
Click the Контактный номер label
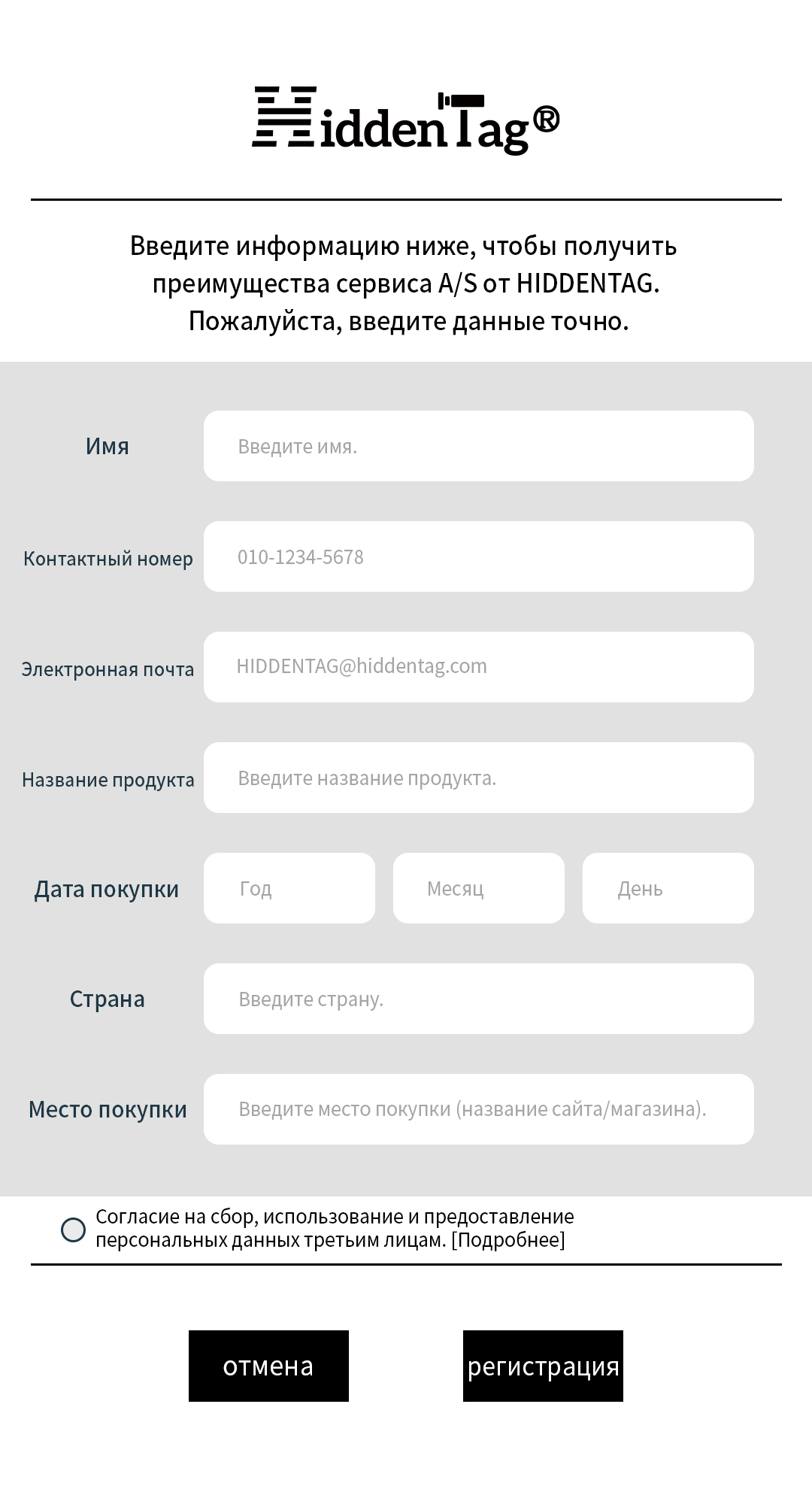coord(108,559)
